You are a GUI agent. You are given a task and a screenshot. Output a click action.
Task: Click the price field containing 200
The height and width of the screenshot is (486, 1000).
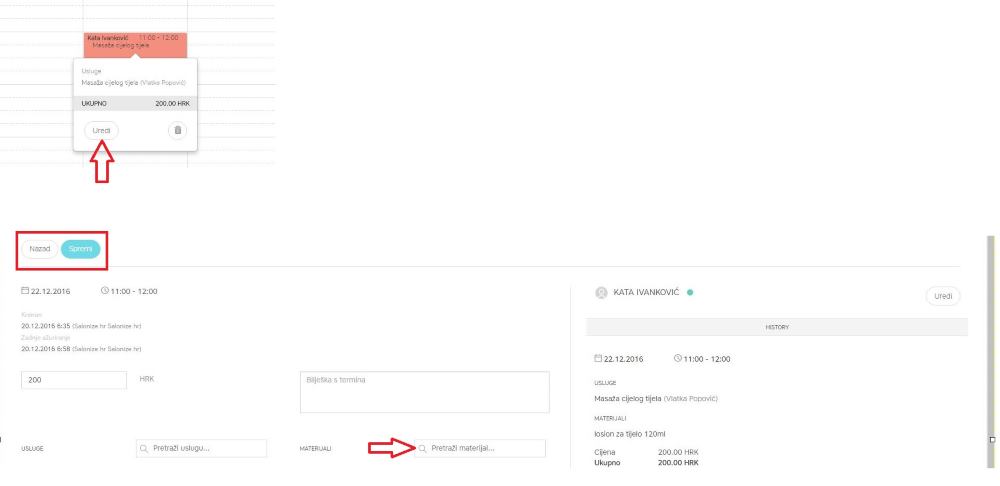coord(74,380)
